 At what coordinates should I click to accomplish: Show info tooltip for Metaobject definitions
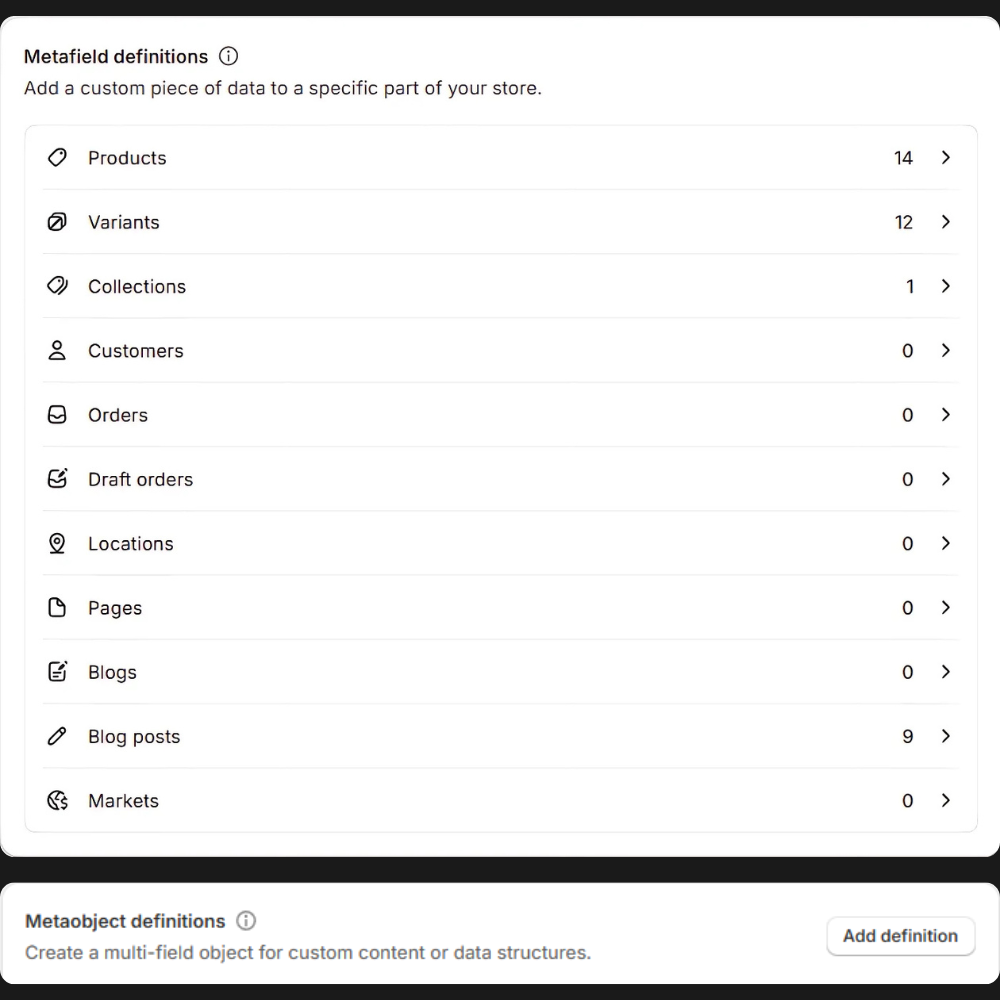click(246, 921)
